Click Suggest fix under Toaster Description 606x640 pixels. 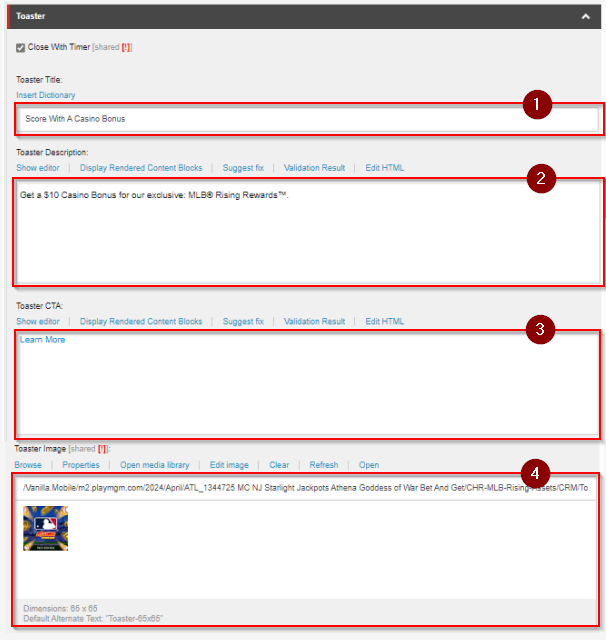tap(243, 168)
